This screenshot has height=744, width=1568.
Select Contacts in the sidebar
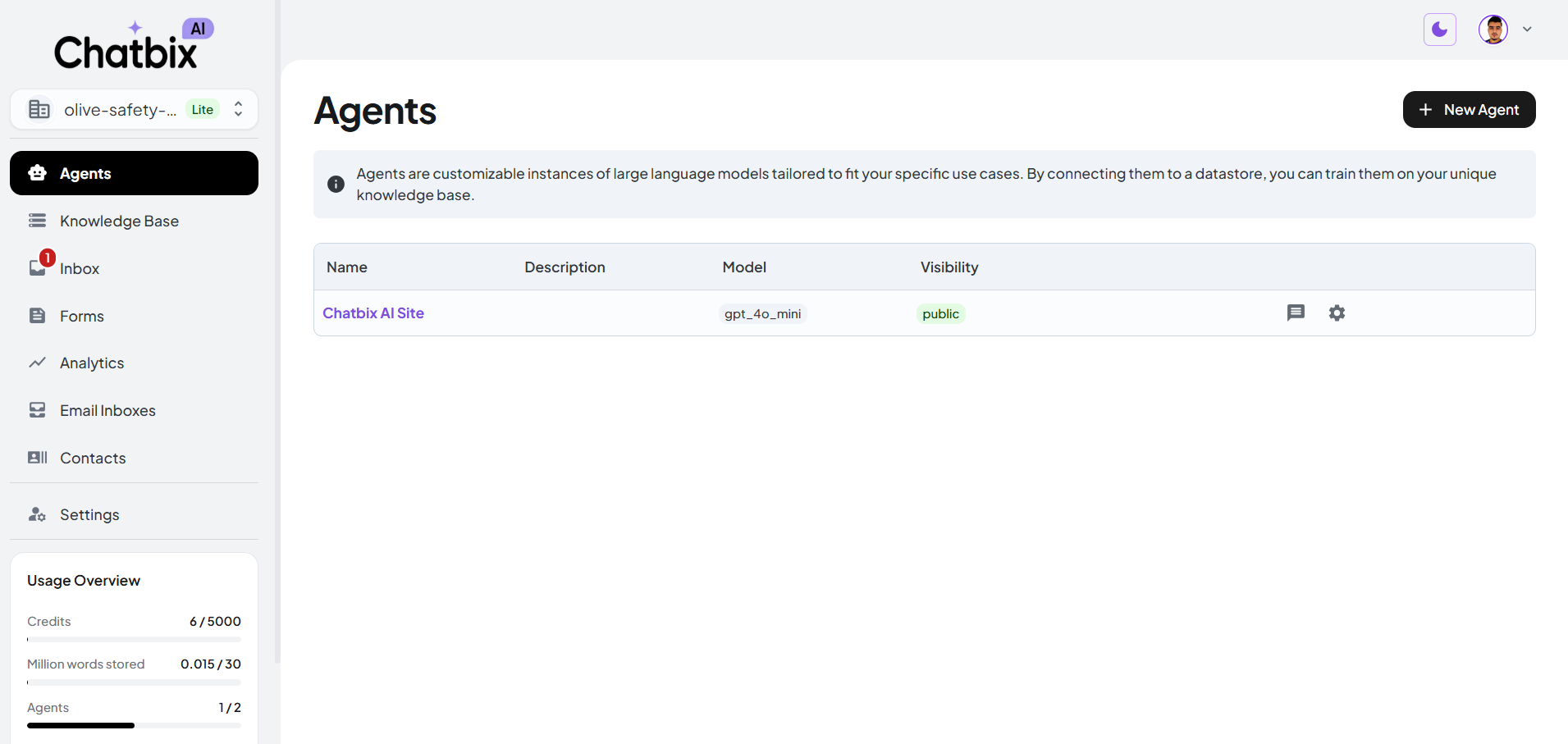pyautogui.click(x=93, y=458)
